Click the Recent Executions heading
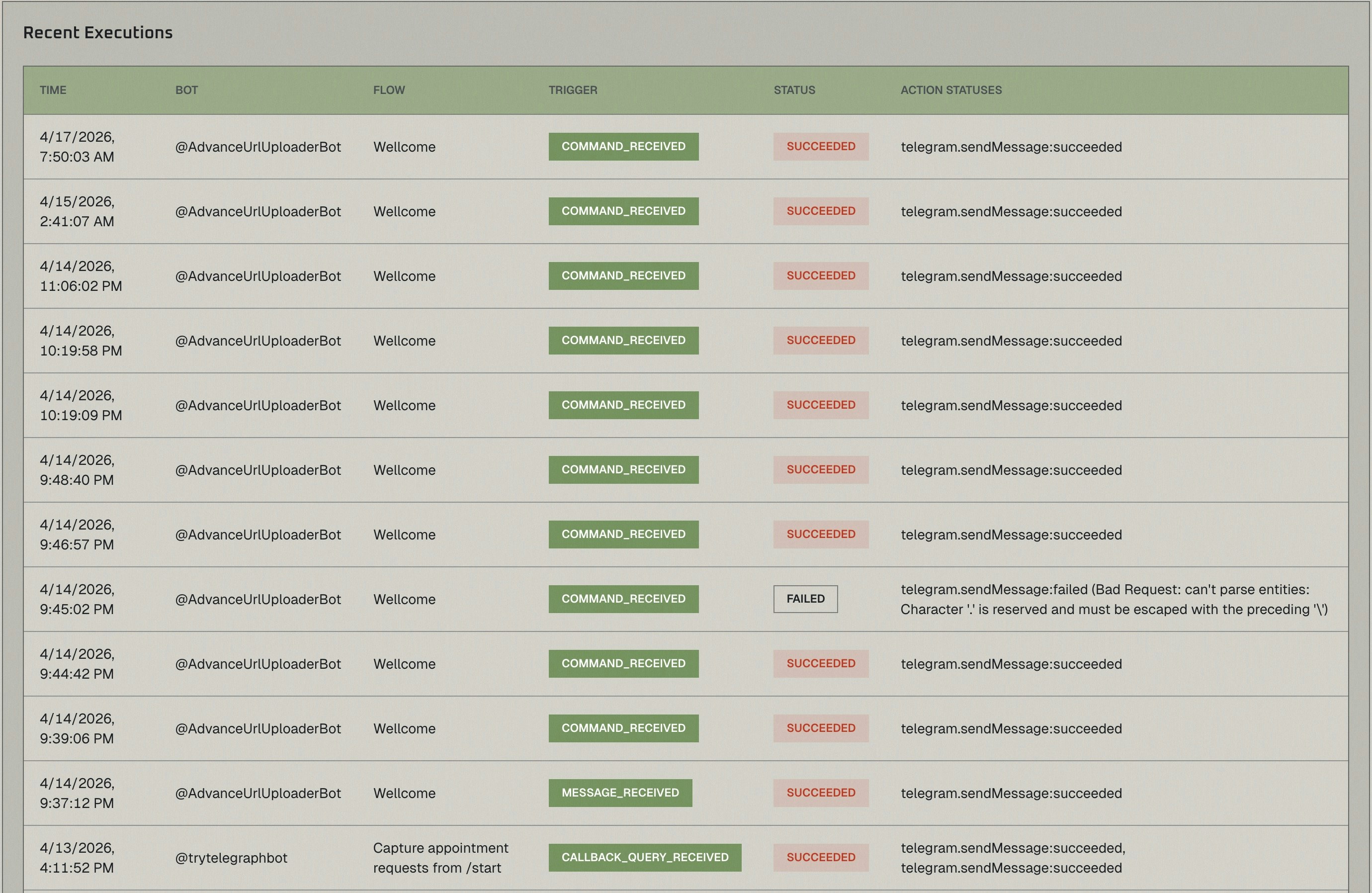This screenshot has width=1372, height=893. [98, 33]
